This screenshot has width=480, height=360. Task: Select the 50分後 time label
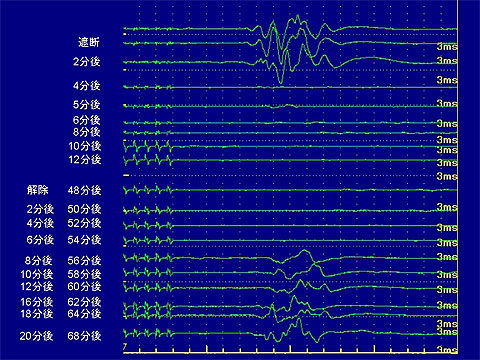tap(84, 209)
